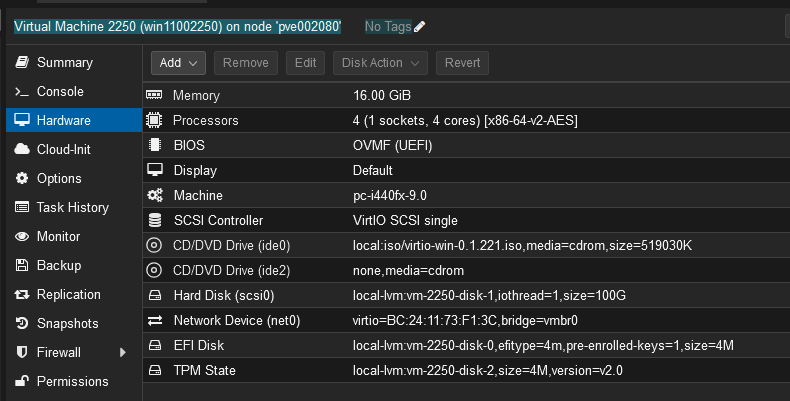Image resolution: width=790 pixels, height=401 pixels.
Task: Click the TPM State drive icon
Action: pyautogui.click(x=155, y=370)
